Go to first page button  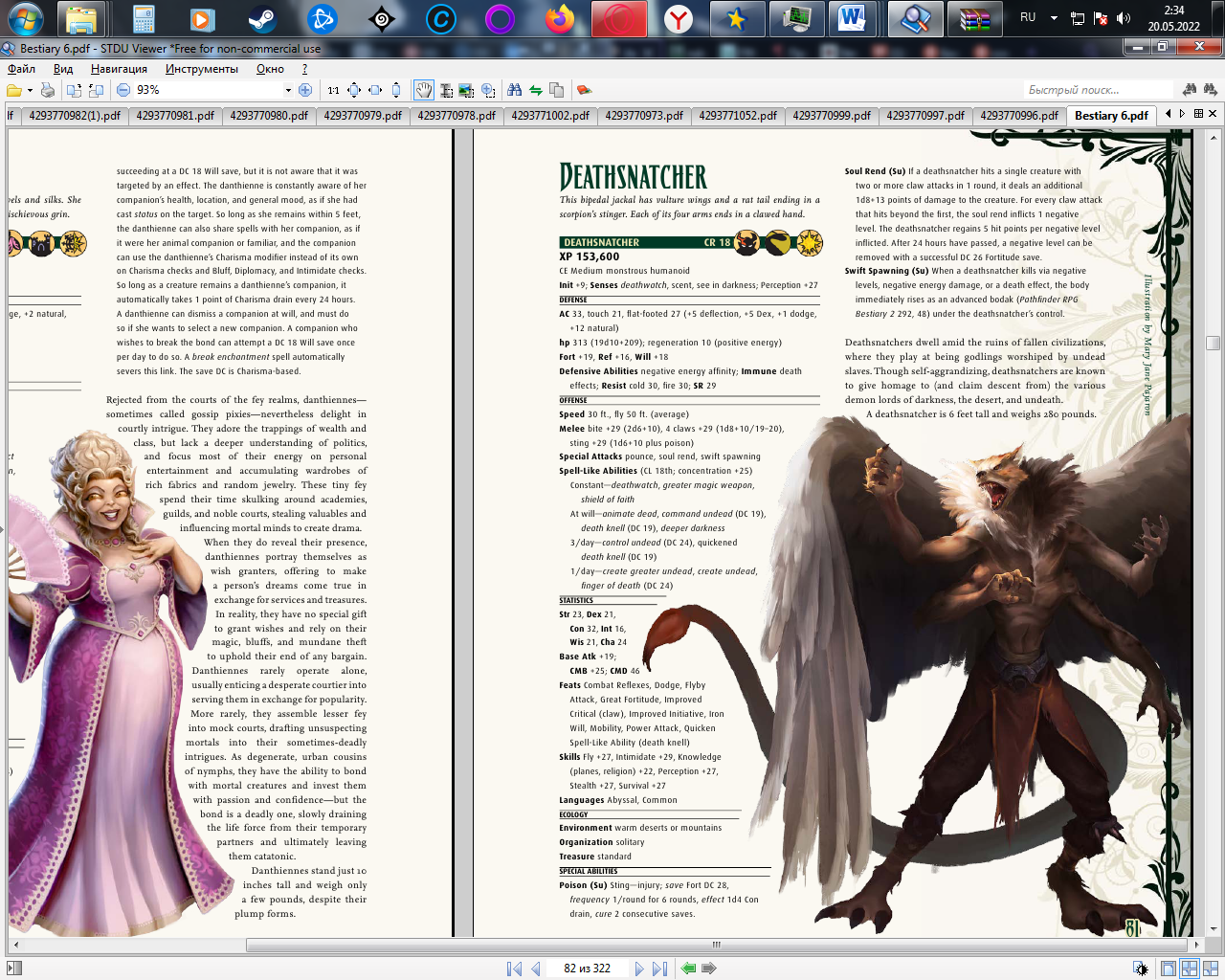[515, 969]
